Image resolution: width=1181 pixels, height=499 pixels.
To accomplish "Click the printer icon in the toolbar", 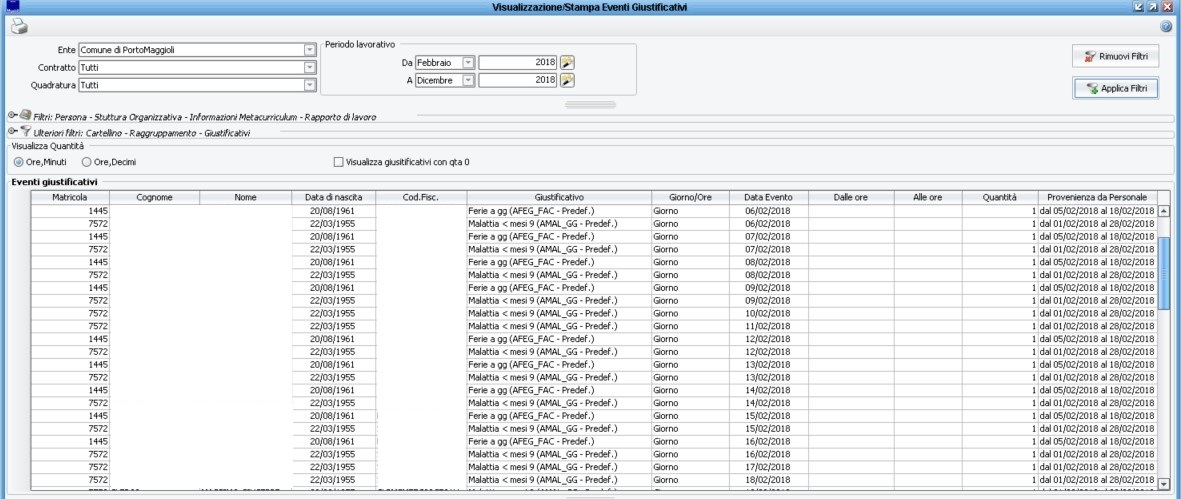I will pos(18,27).
